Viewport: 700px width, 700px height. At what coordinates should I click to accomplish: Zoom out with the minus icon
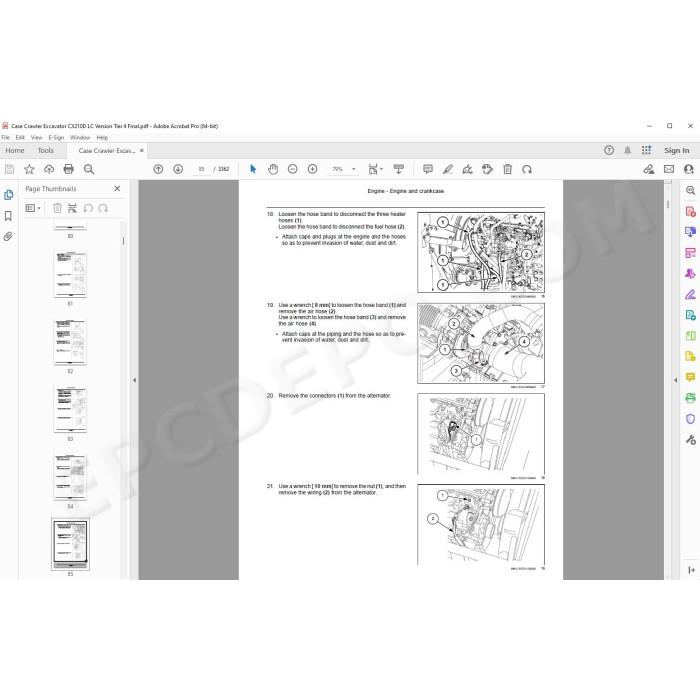[292, 169]
